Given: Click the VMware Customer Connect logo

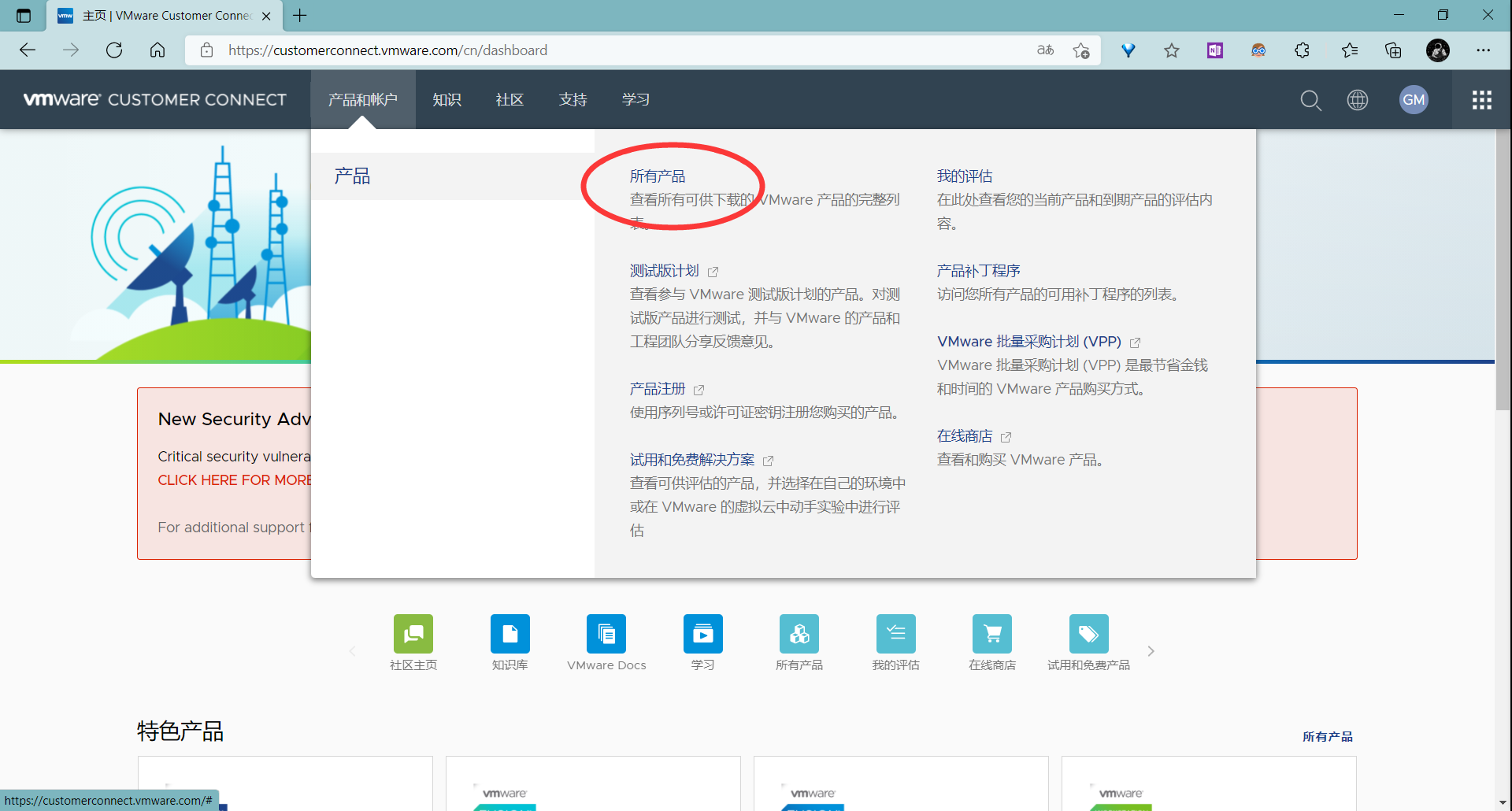Looking at the screenshot, I should click(x=155, y=100).
